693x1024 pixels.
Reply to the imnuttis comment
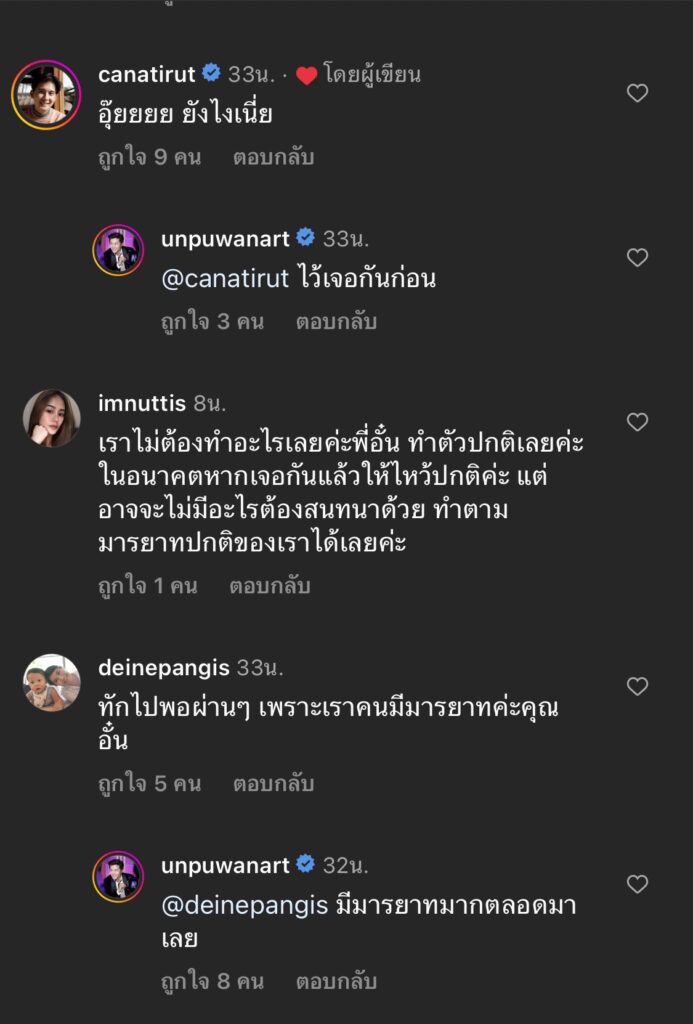point(269,586)
